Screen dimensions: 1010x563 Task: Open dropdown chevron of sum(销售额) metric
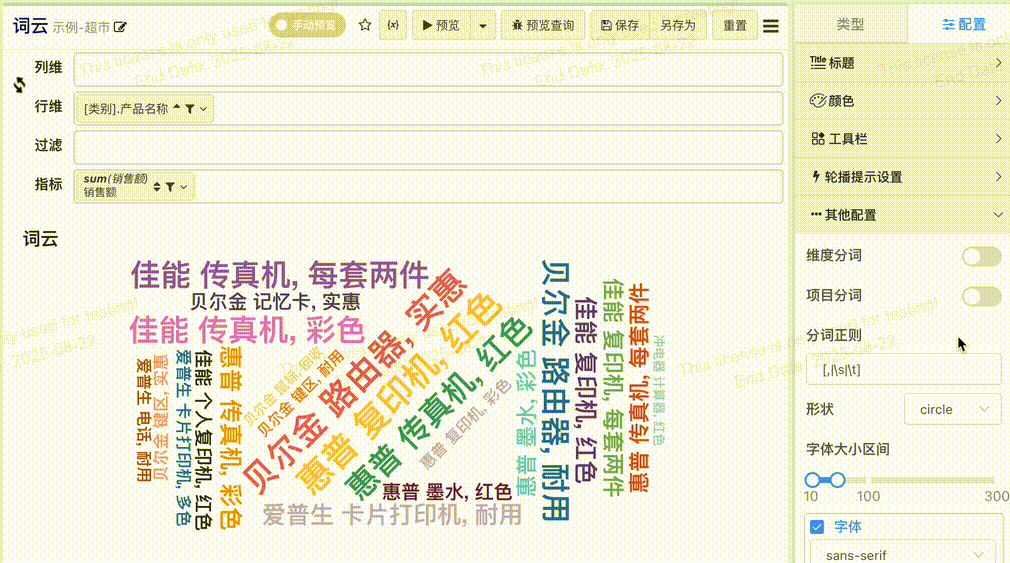pyautogui.click(x=184, y=187)
